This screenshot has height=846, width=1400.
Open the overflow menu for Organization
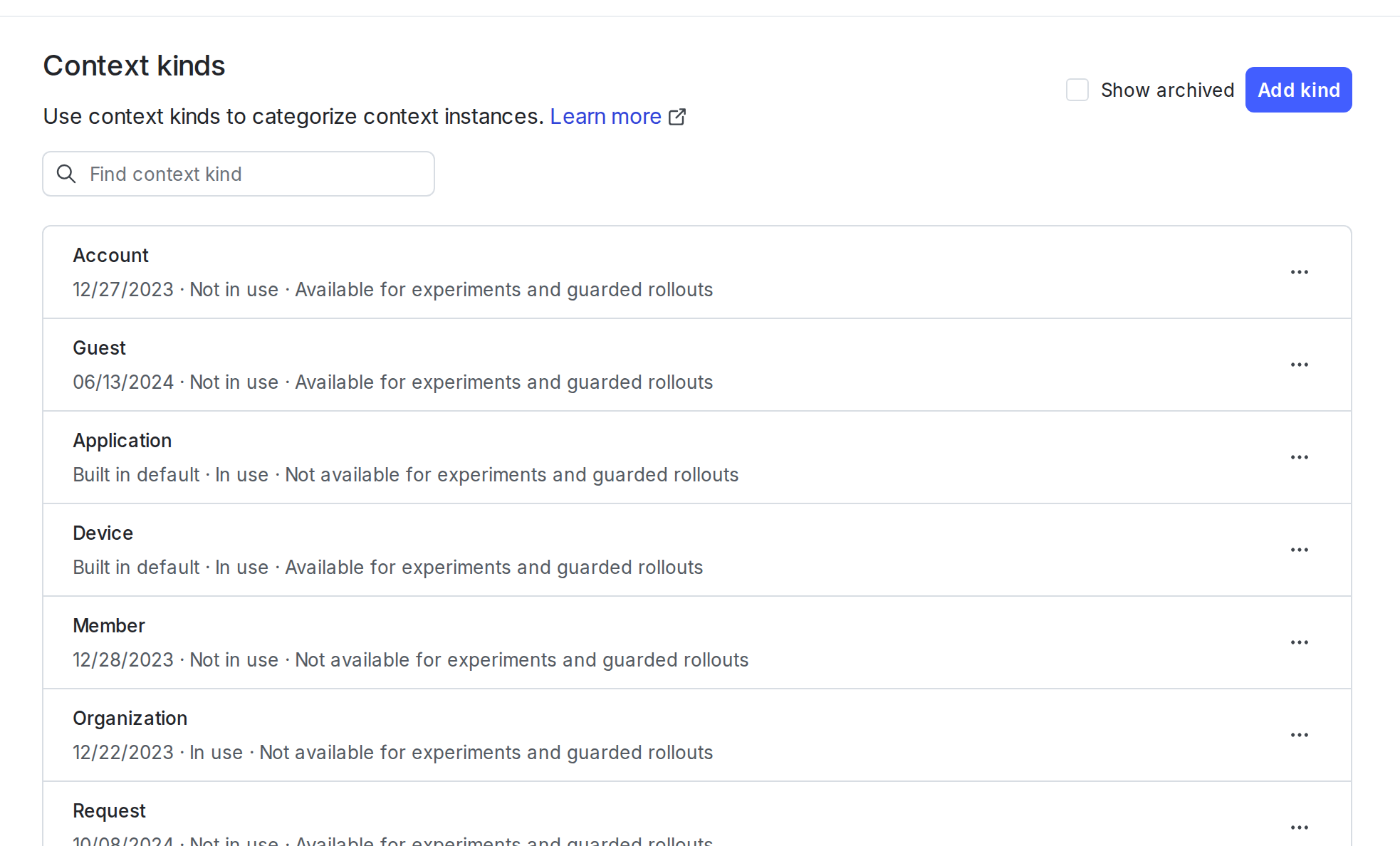pos(1299,734)
